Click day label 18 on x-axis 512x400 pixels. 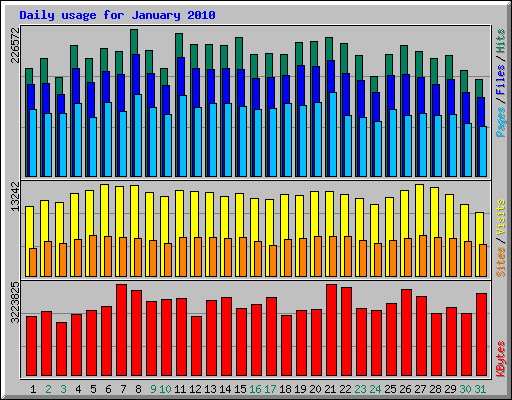pyautogui.click(x=285, y=389)
